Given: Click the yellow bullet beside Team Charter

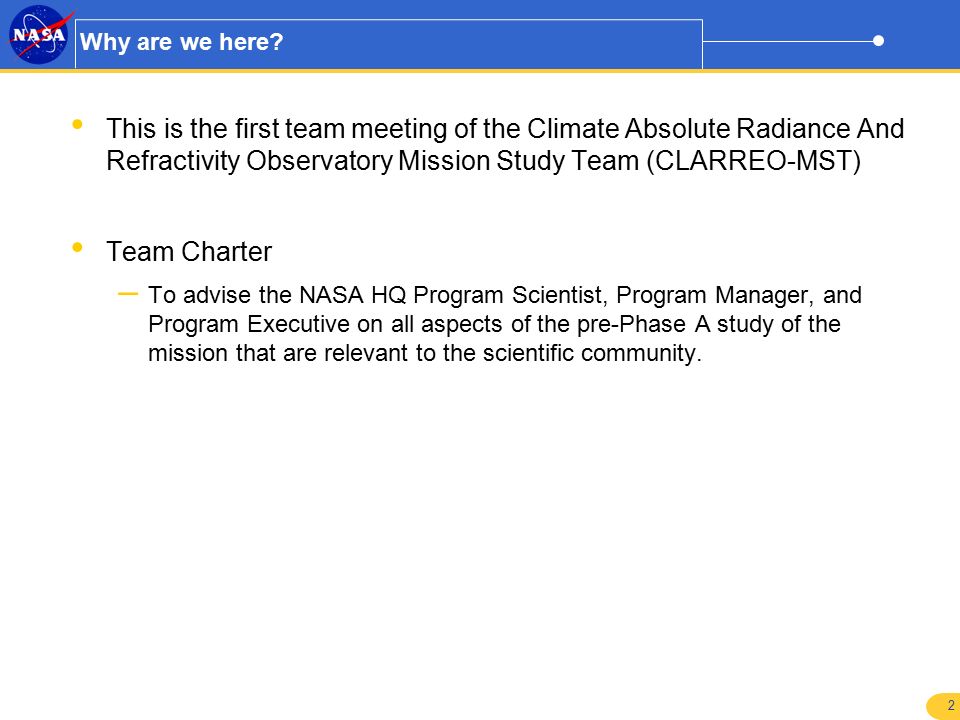Looking at the screenshot, I should coord(77,247).
